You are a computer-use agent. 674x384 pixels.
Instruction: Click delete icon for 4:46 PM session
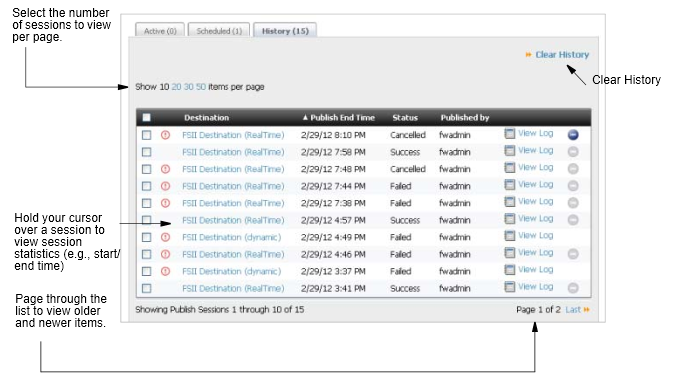click(573, 254)
